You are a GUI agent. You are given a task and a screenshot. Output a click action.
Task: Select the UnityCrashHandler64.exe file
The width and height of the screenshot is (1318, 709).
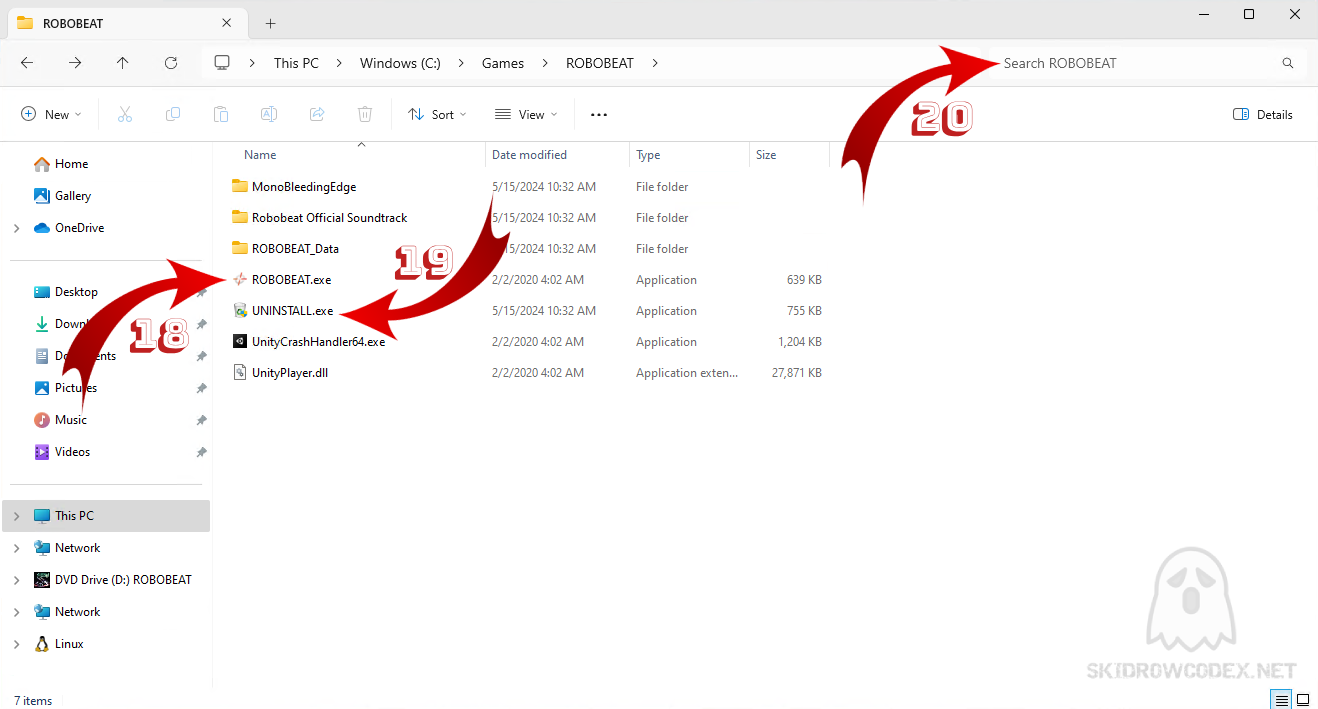coord(318,342)
